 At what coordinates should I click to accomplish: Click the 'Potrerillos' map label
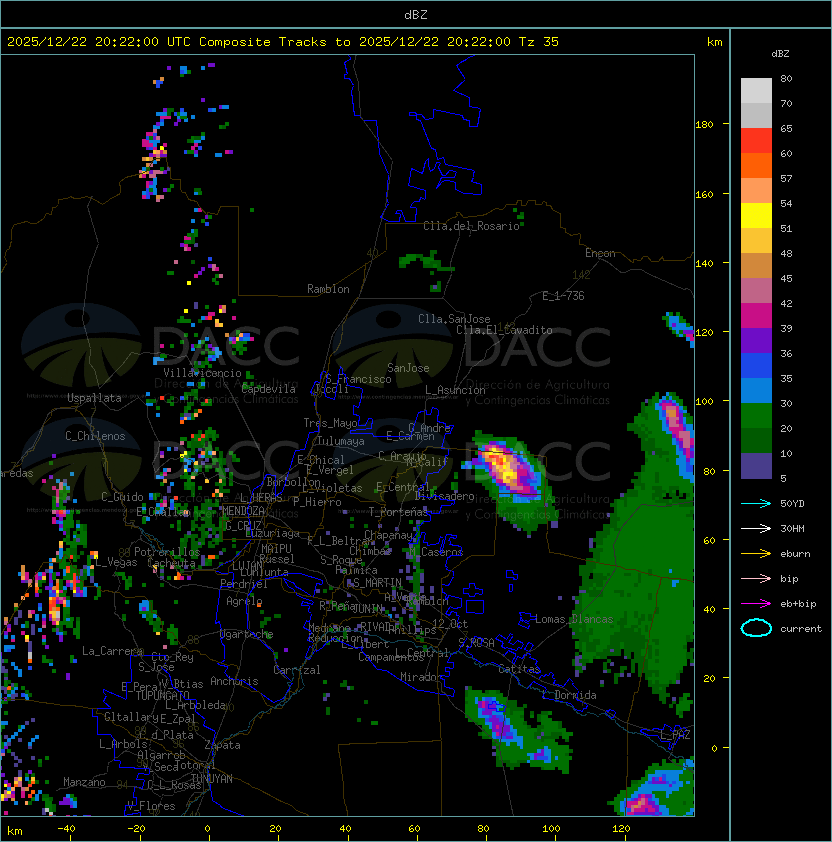coord(167,552)
